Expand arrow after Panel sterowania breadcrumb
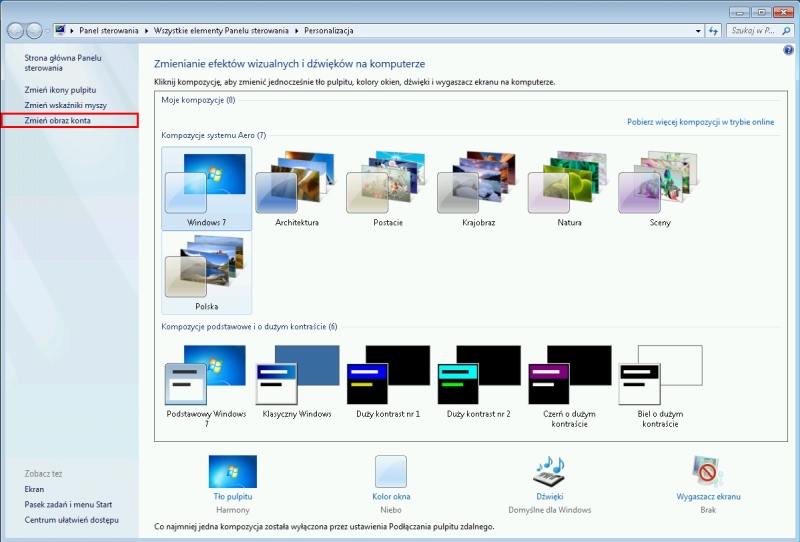The width and height of the screenshot is (800, 542). click(146, 31)
